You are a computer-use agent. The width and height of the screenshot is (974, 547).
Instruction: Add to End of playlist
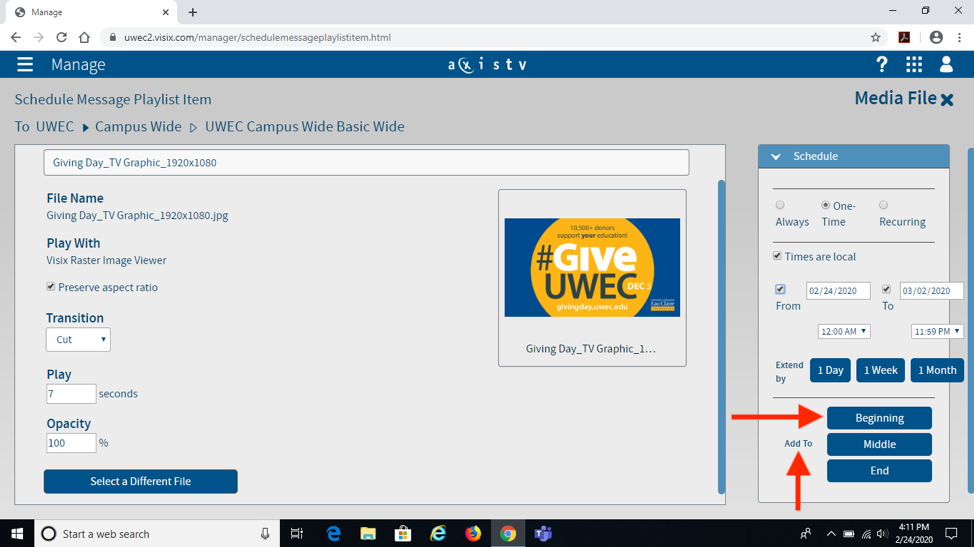click(879, 471)
